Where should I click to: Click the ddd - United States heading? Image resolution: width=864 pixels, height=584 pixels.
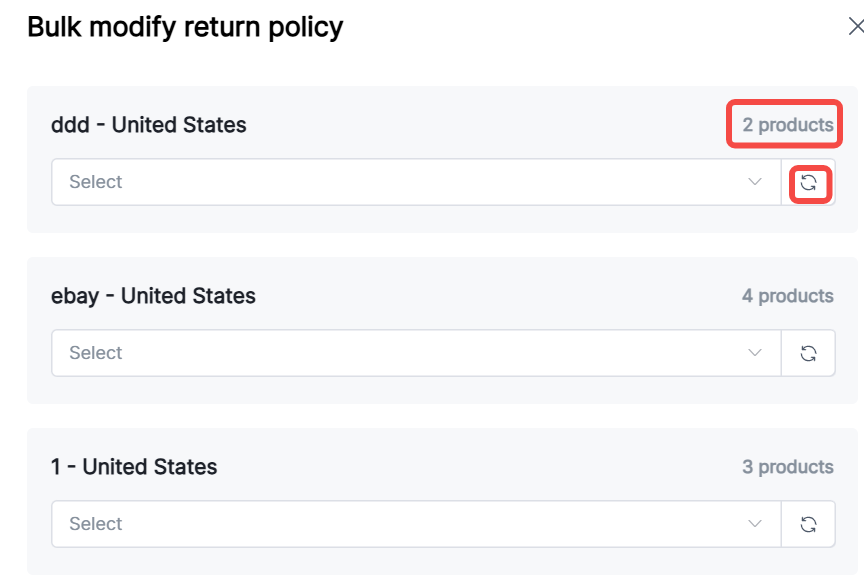pos(149,125)
